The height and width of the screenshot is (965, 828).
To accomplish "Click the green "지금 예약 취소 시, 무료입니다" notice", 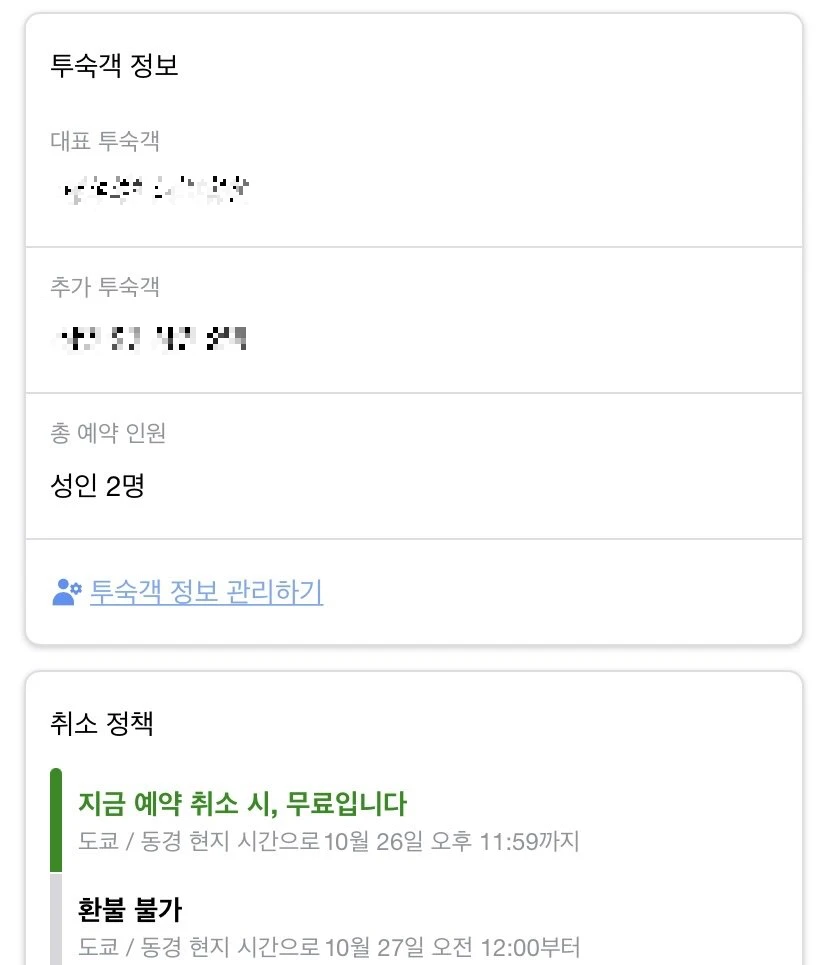I will (243, 803).
